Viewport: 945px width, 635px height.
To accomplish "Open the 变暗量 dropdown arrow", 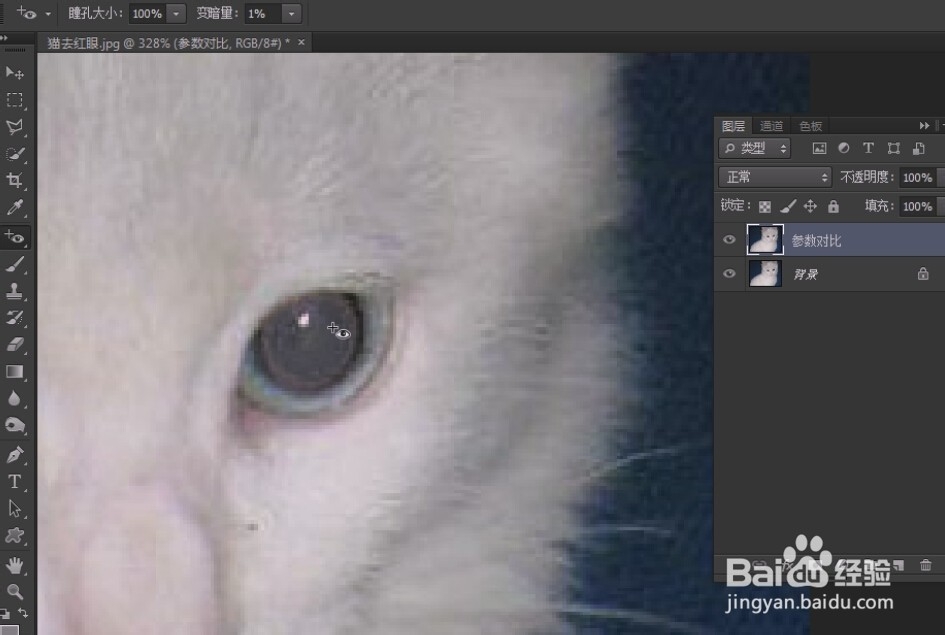I will [291, 13].
